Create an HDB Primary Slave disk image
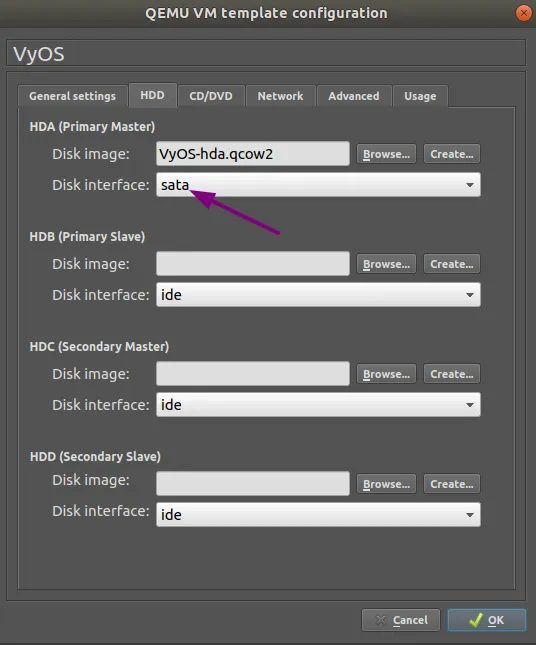Screen dimensions: 536x645 click(452, 264)
